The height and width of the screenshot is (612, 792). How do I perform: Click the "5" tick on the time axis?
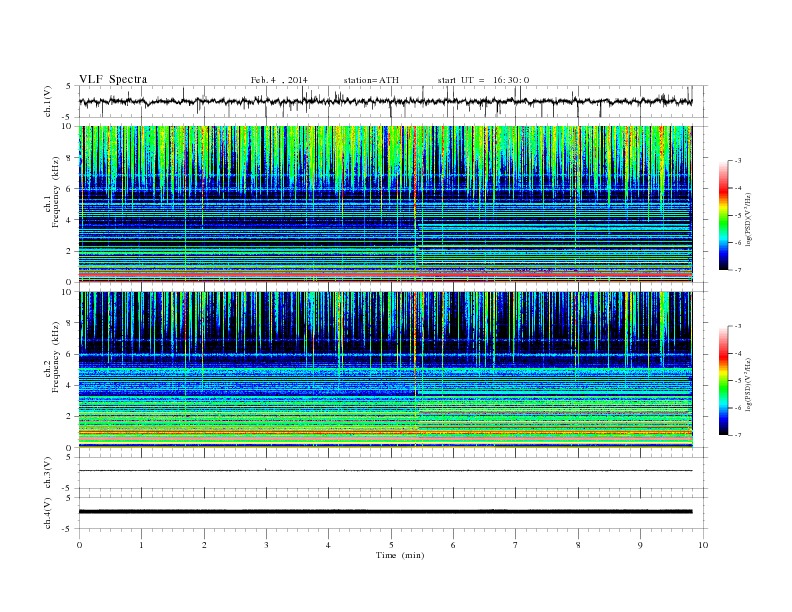(391, 545)
